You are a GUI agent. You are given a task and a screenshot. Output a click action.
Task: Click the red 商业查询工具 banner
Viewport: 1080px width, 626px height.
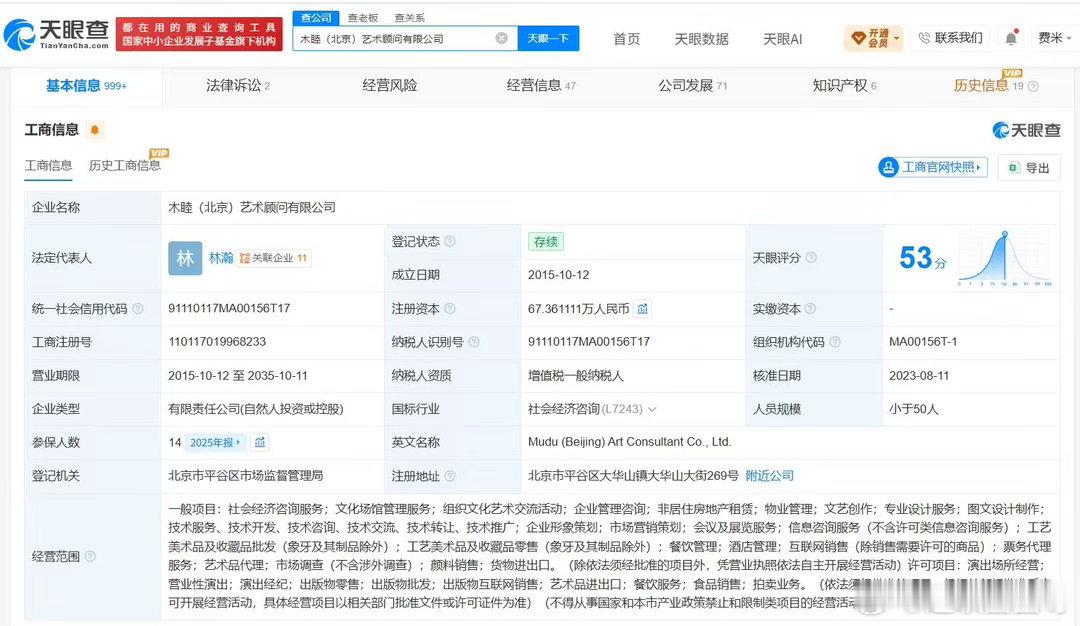(x=199, y=34)
